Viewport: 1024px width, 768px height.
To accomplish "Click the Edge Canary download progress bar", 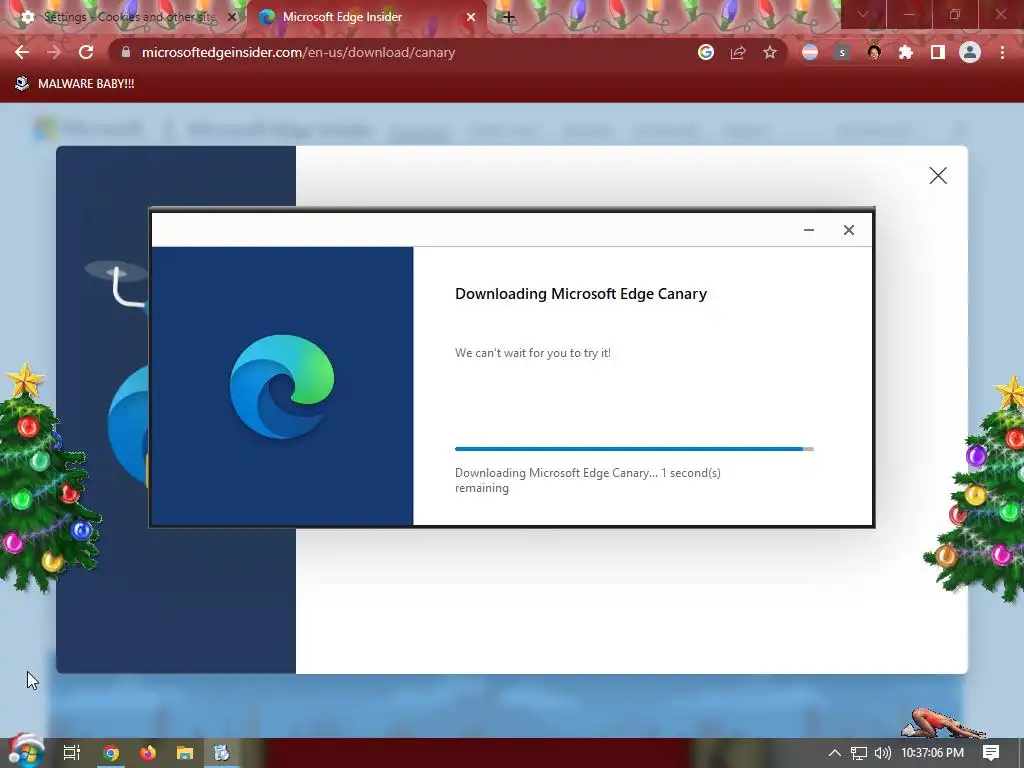I will (634, 449).
